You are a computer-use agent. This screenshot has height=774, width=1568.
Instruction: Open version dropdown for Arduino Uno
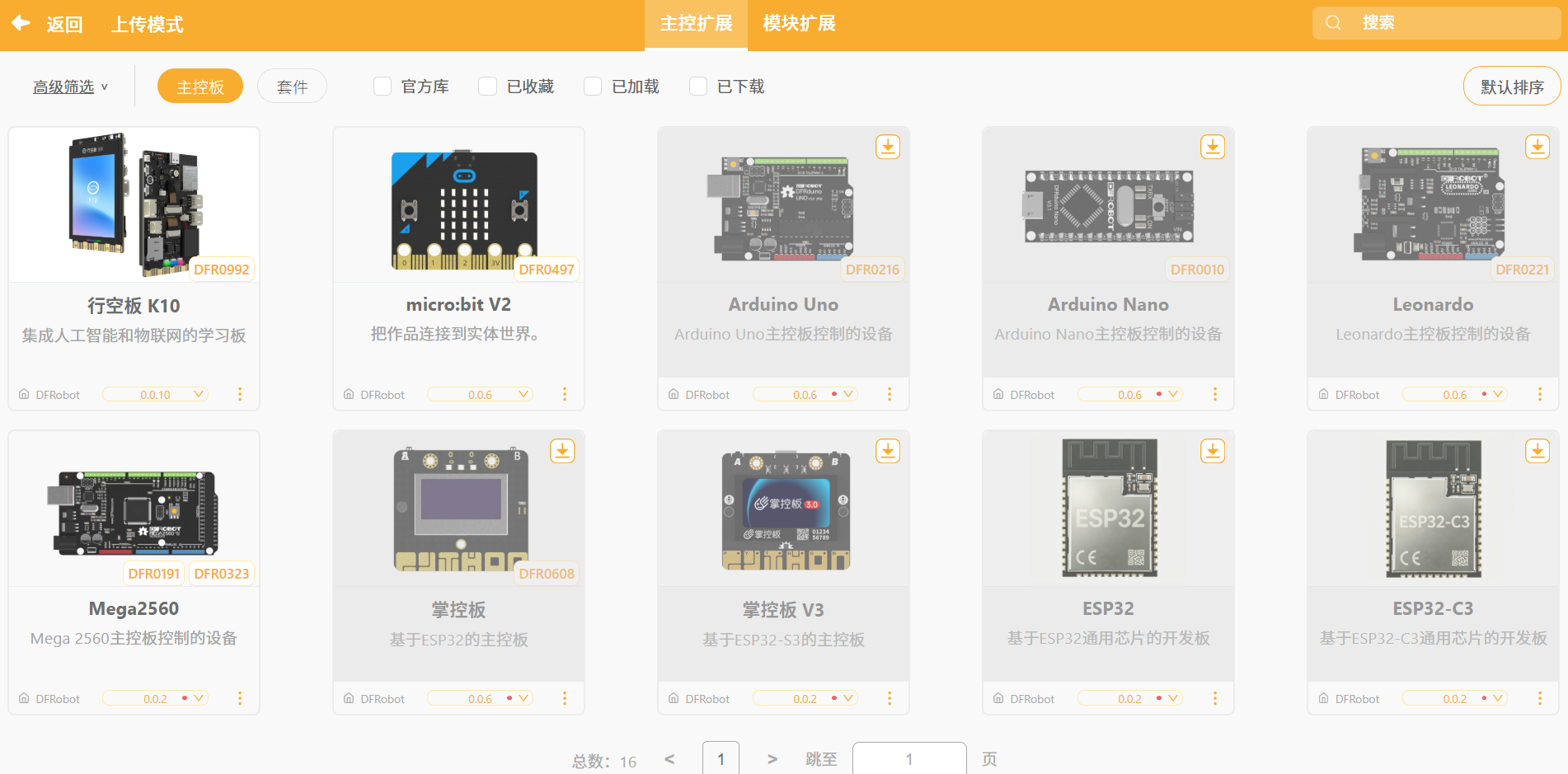point(805,394)
